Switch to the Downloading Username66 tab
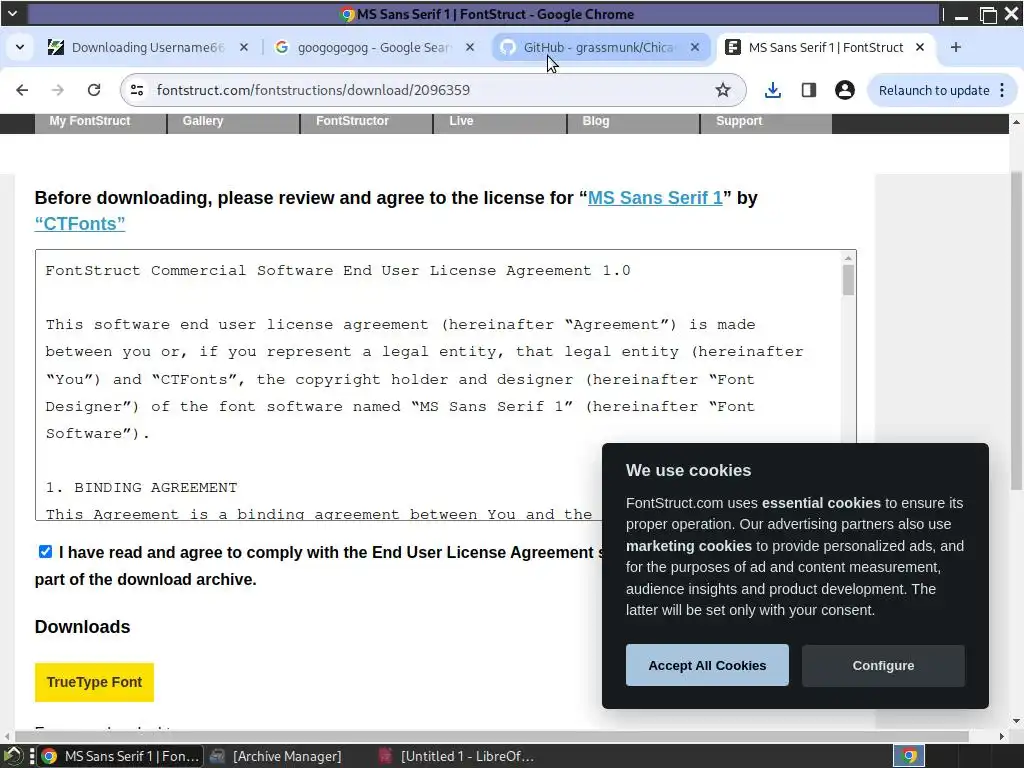The height and width of the screenshot is (768, 1024). tap(148, 47)
